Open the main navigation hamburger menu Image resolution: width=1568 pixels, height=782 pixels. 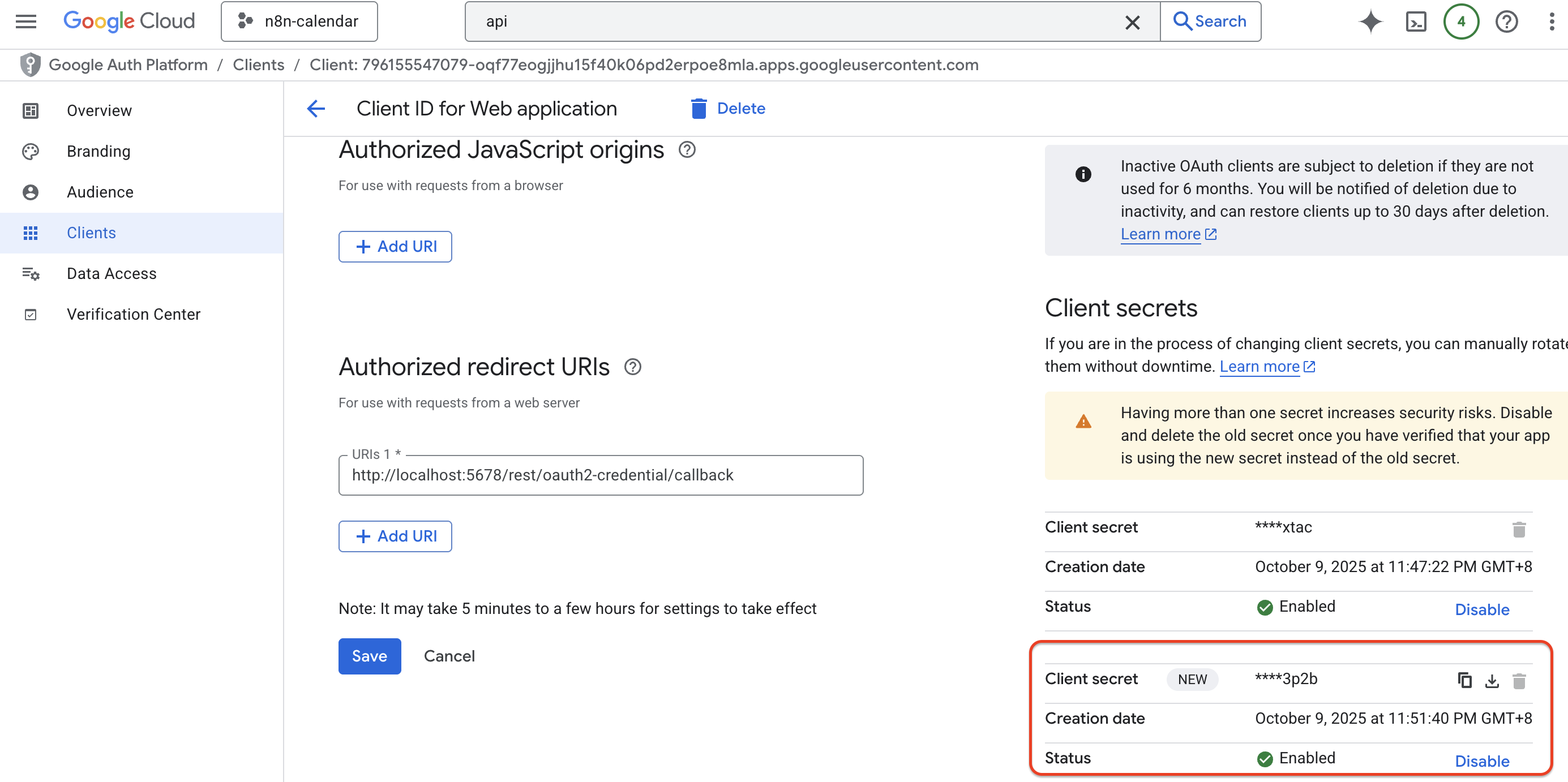click(26, 22)
